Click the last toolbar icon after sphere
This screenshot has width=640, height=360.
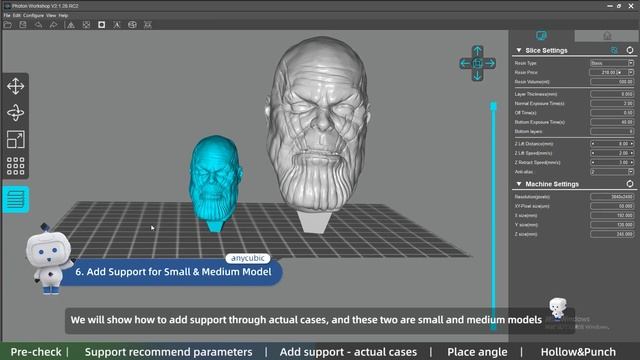[x=148, y=25]
